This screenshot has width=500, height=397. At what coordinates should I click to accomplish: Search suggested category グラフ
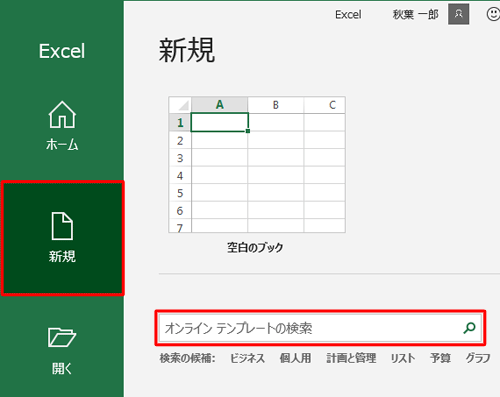coord(478,358)
